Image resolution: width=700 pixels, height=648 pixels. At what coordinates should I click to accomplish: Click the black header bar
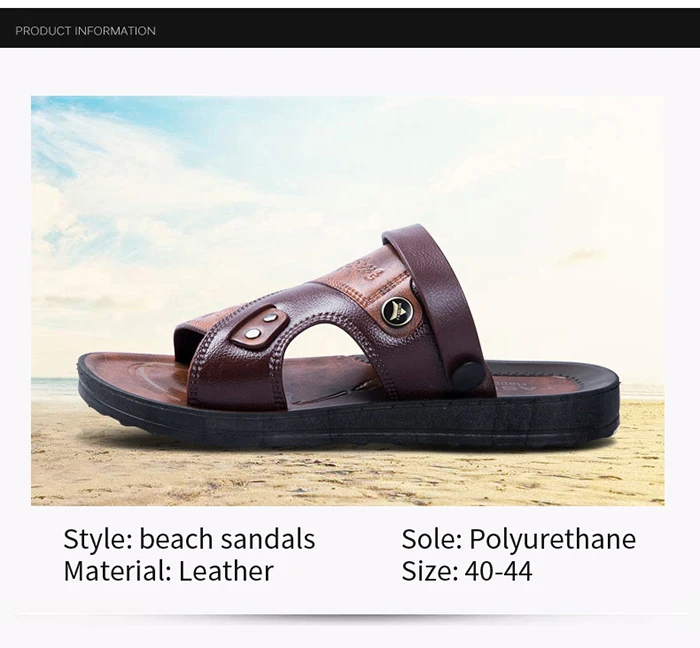tap(350, 28)
